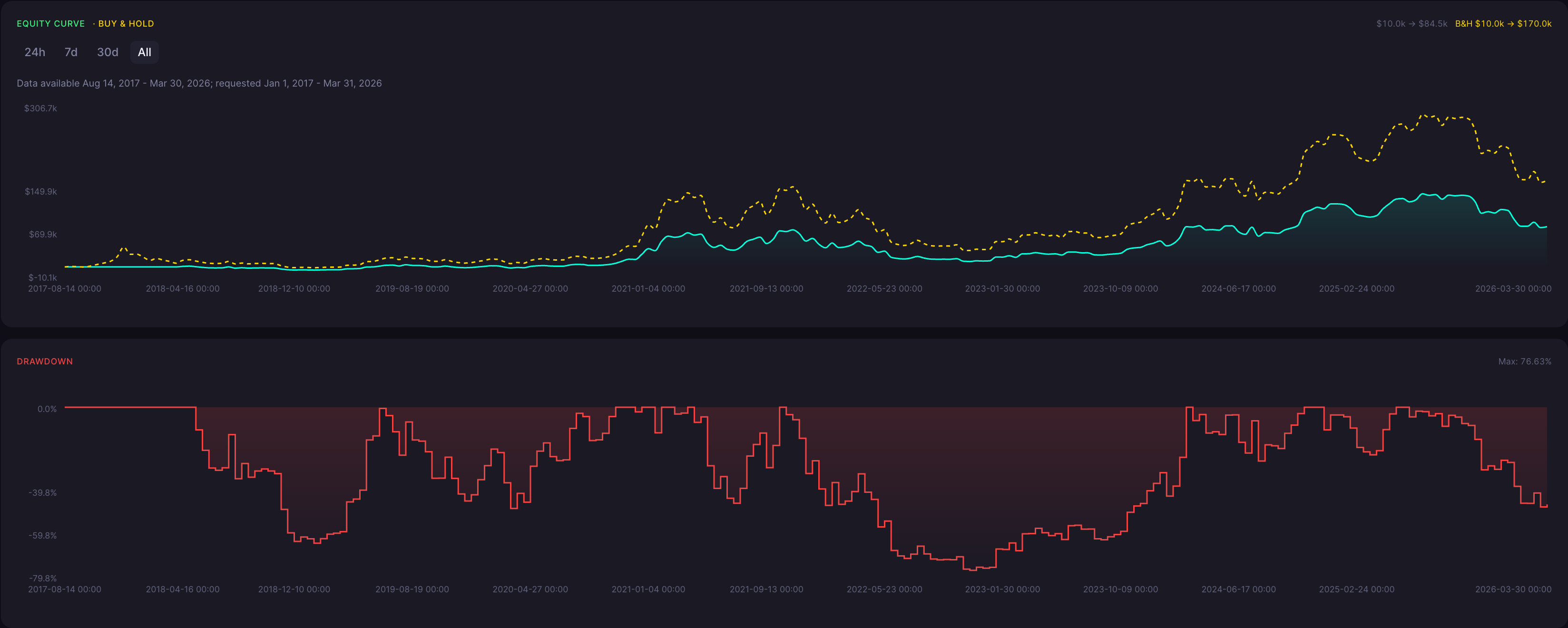Click drawdown chart date 2022-05-23 00:00
Screen dimensions: 1568x628
coord(884,589)
